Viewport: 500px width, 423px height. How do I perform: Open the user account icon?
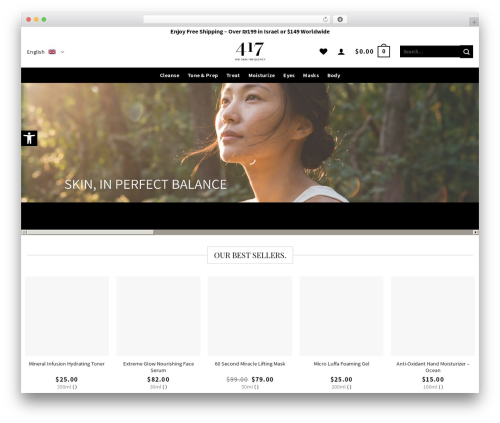coord(341,52)
